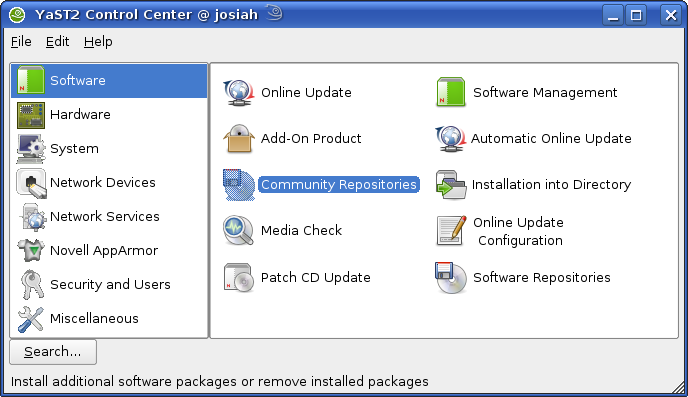Click the System computer gear icon
The width and height of the screenshot is (688, 397).
pyautogui.click(x=31, y=149)
